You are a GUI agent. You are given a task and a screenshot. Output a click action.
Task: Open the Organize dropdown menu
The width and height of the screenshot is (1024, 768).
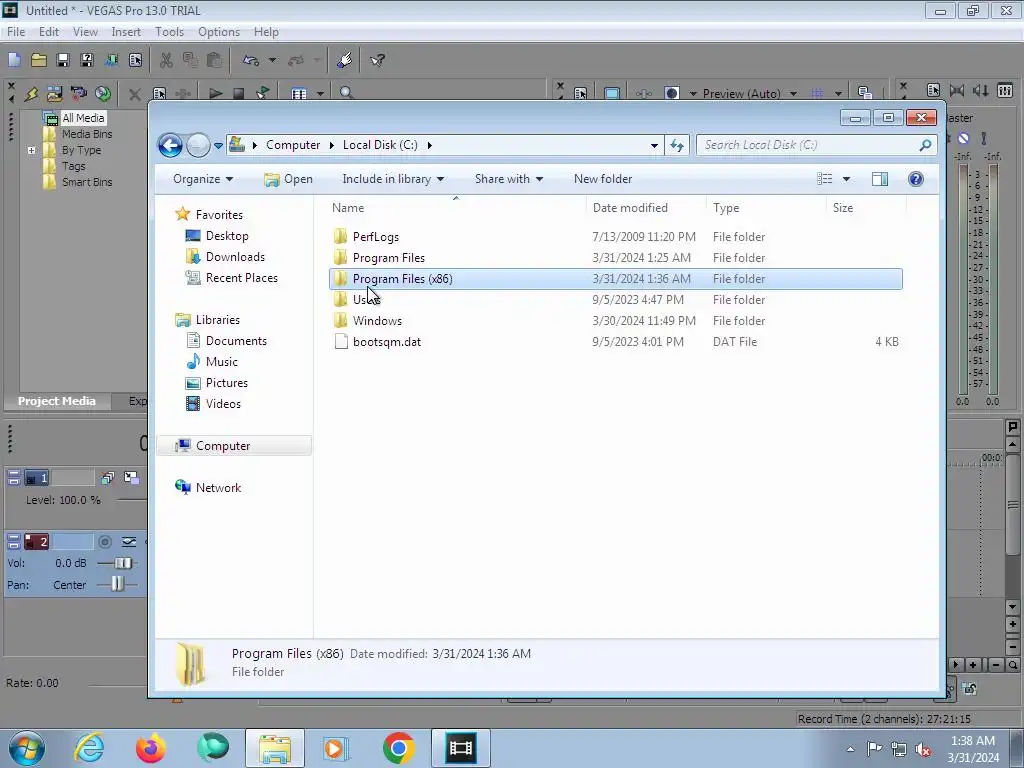pos(202,179)
